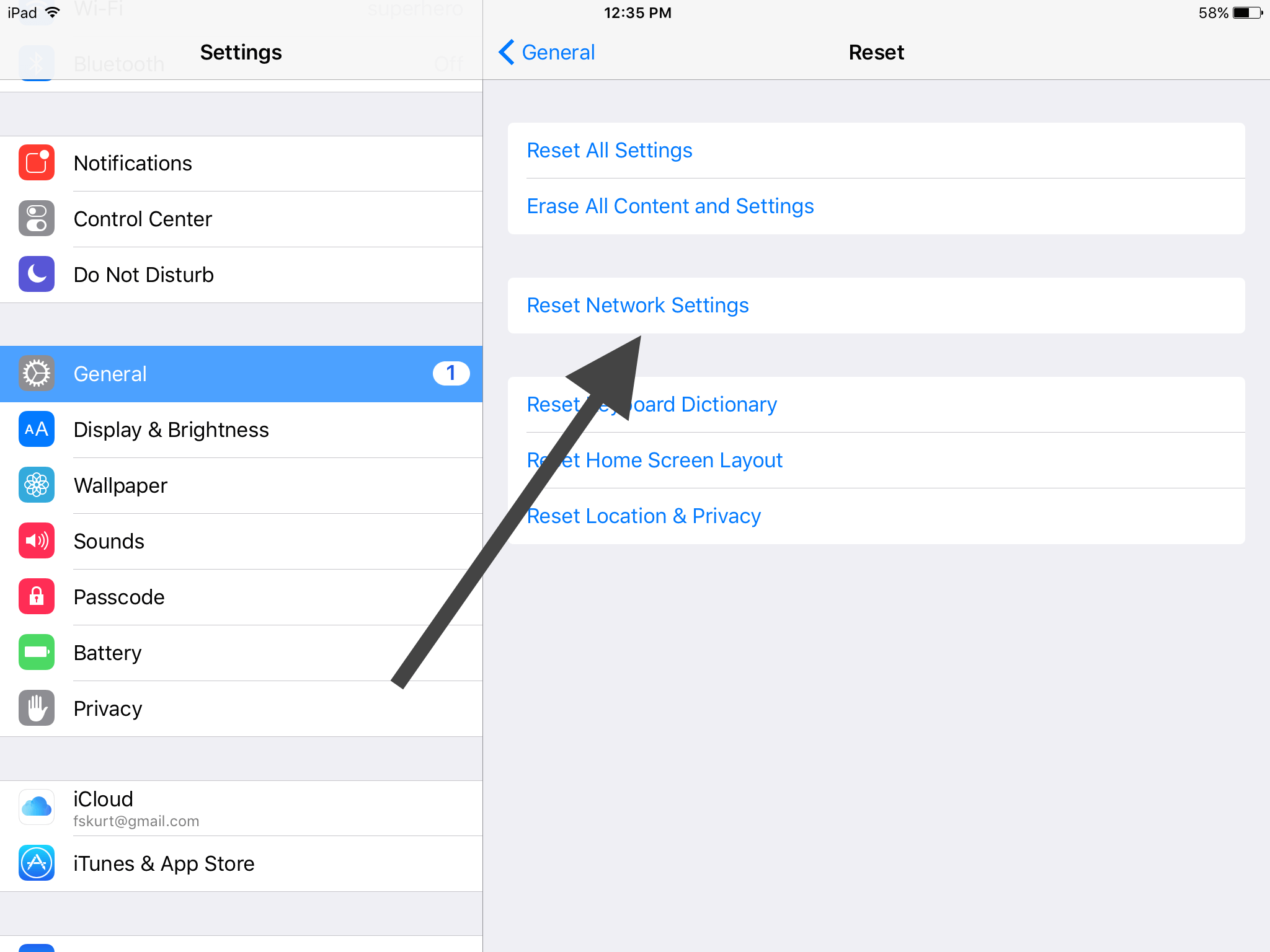Open Control Center settings
The height and width of the screenshot is (952, 1270).
(x=239, y=219)
